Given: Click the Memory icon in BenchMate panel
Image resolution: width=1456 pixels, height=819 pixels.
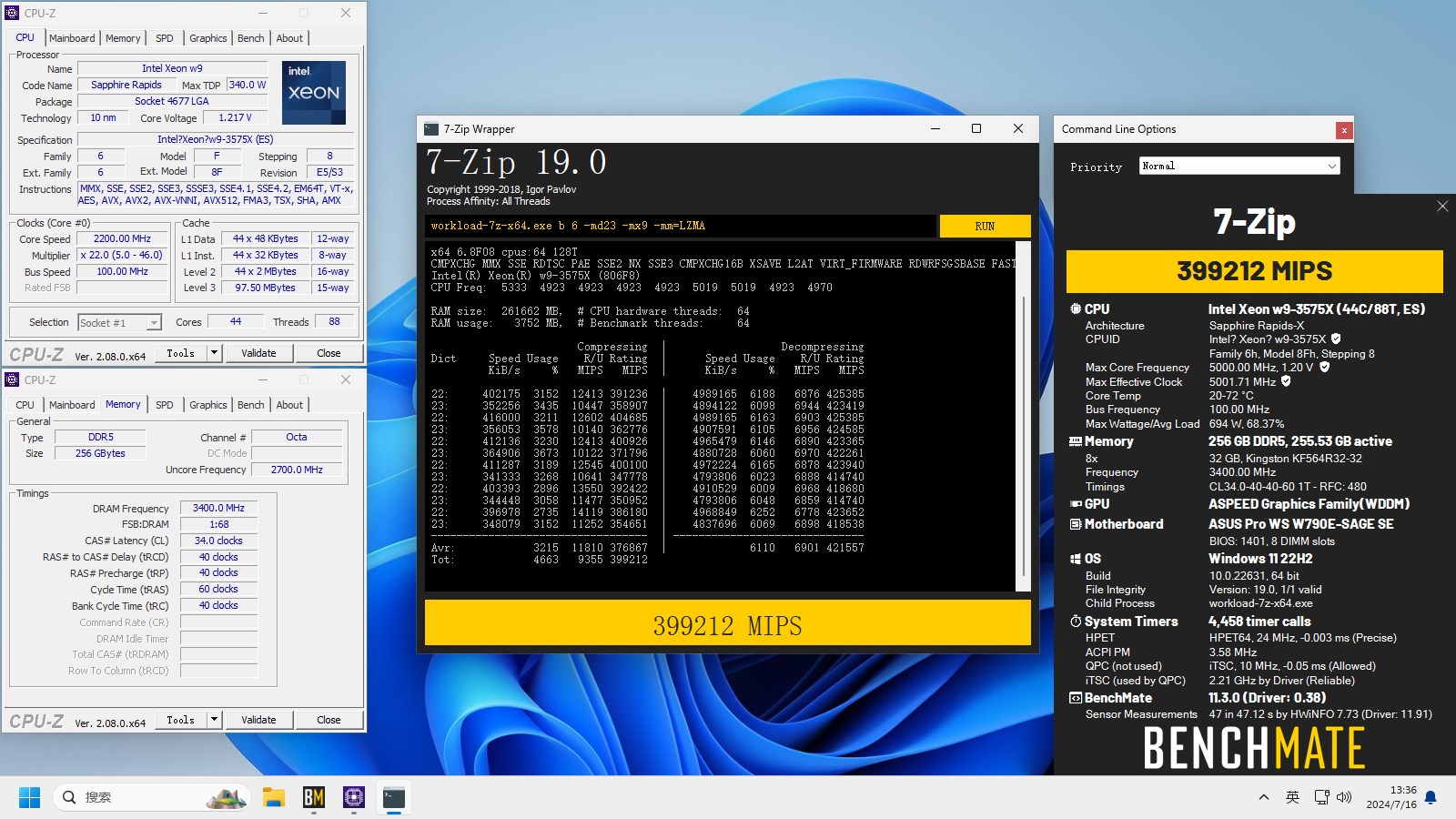Looking at the screenshot, I should (x=1076, y=441).
